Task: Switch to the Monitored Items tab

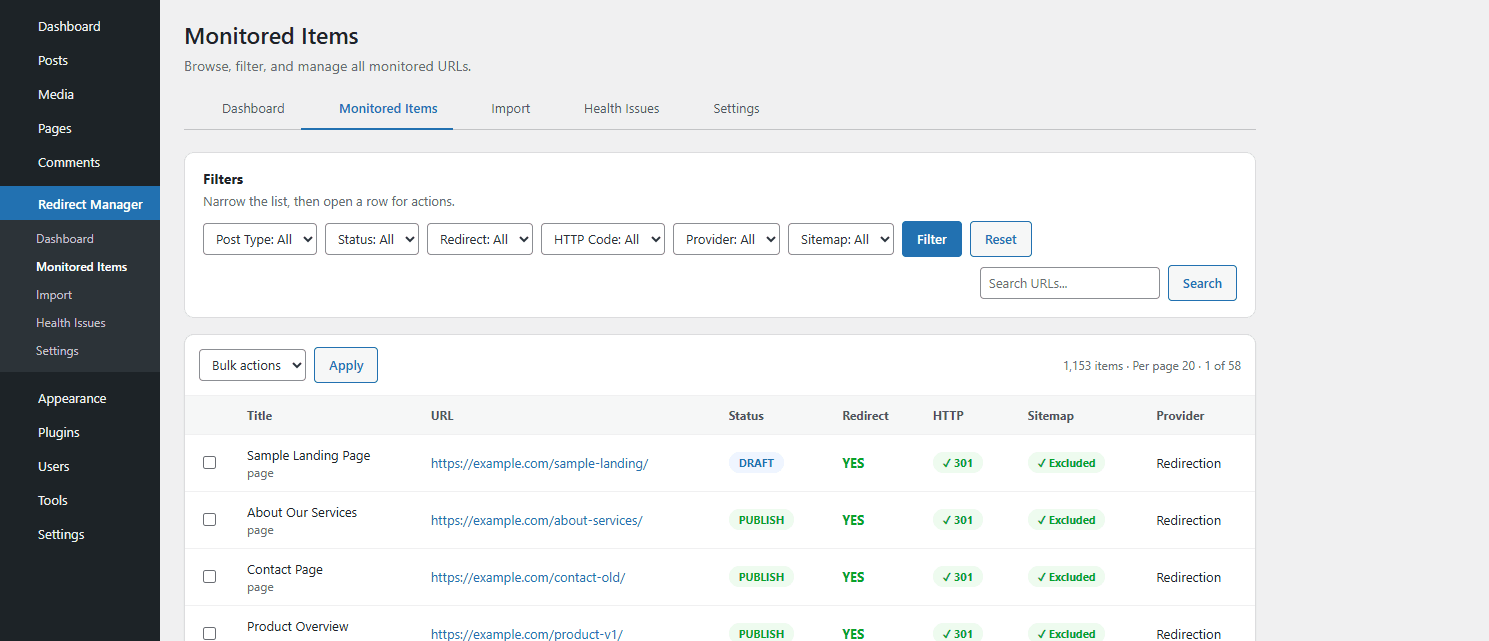Action: [388, 108]
